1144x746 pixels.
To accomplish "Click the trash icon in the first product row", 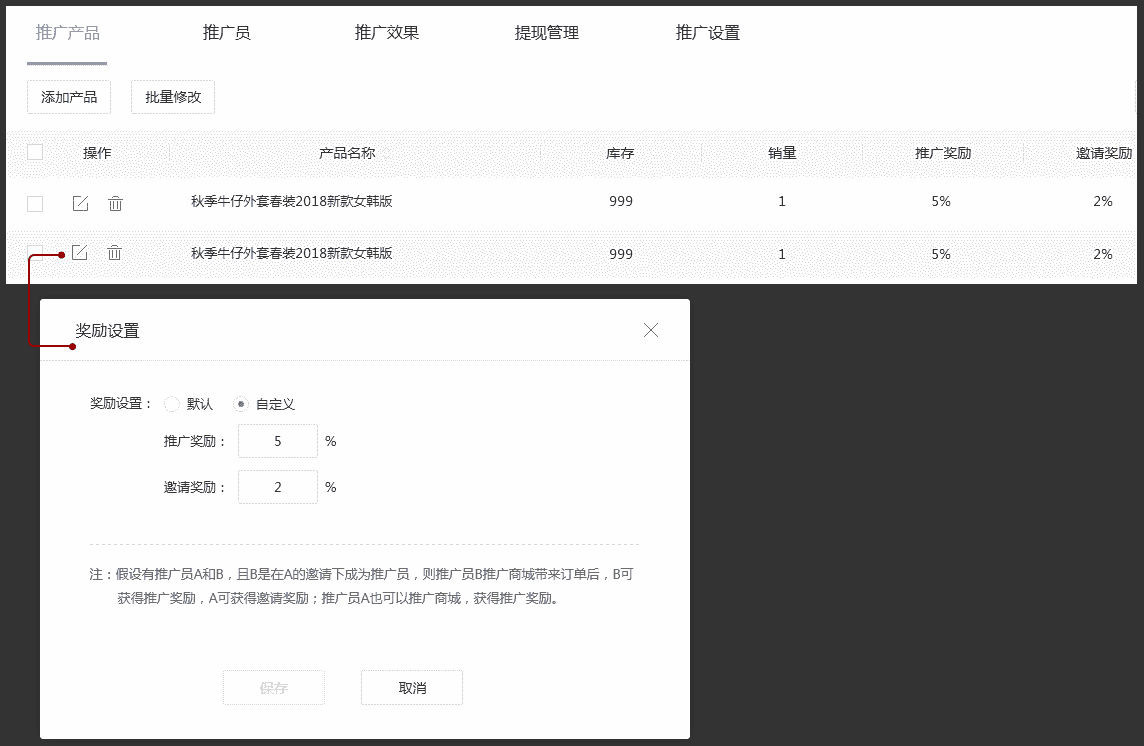I will coord(115,204).
